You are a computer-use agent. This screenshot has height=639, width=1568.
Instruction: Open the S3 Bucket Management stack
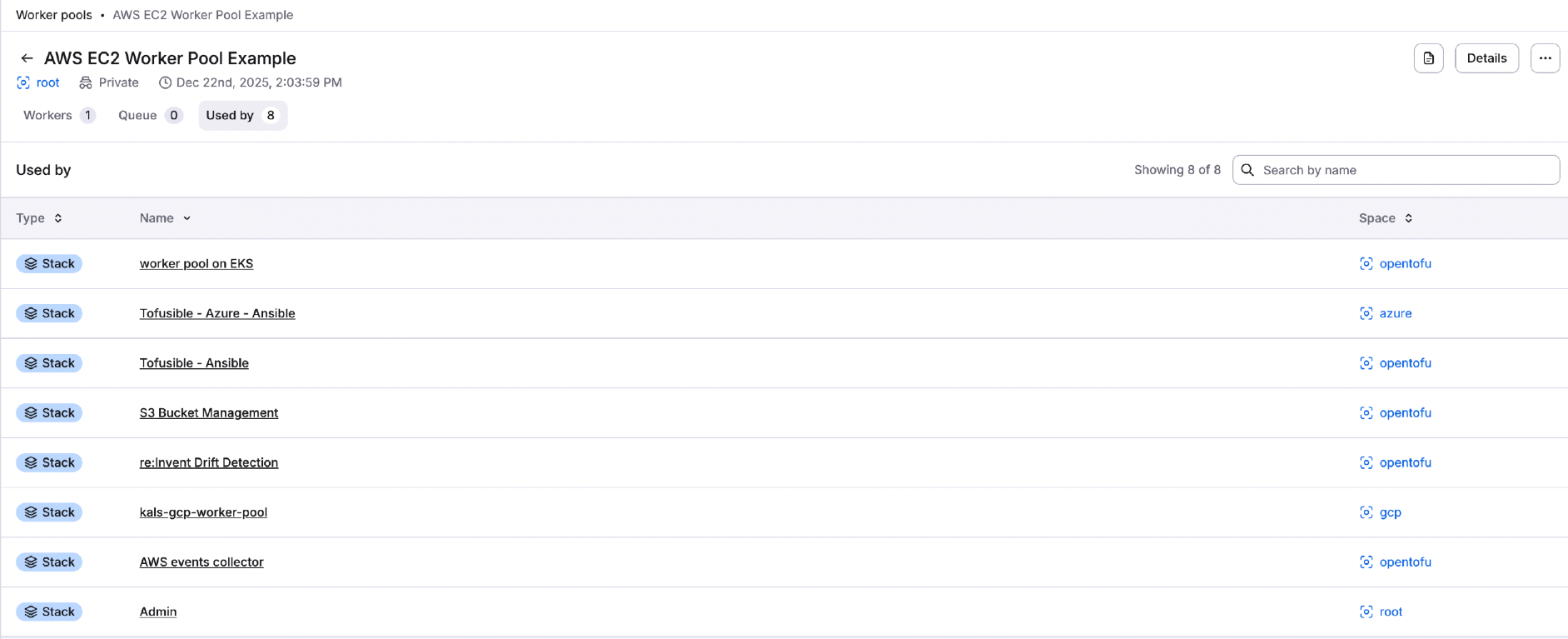coord(209,413)
